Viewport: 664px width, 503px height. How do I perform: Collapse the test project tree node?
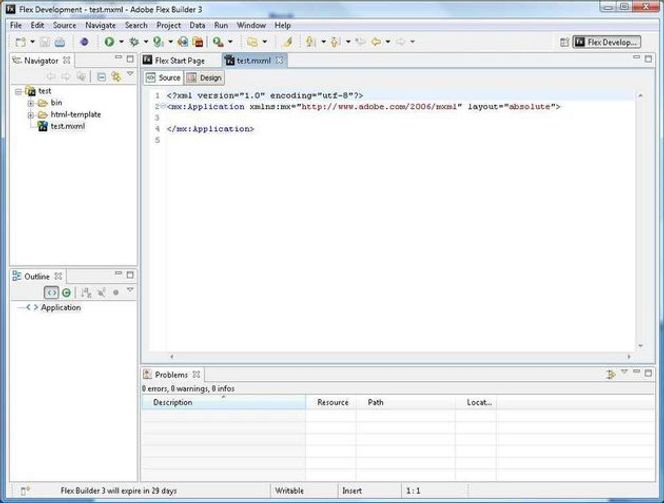18,91
